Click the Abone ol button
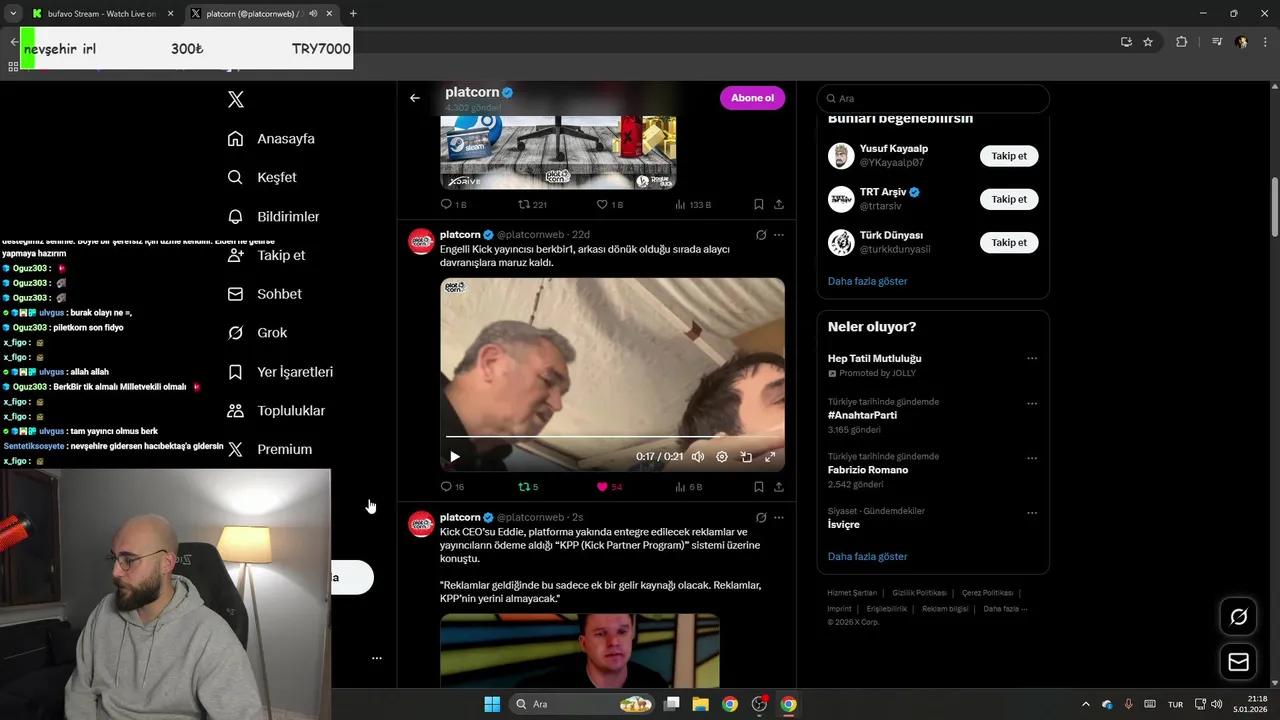1280x720 pixels. (x=752, y=98)
